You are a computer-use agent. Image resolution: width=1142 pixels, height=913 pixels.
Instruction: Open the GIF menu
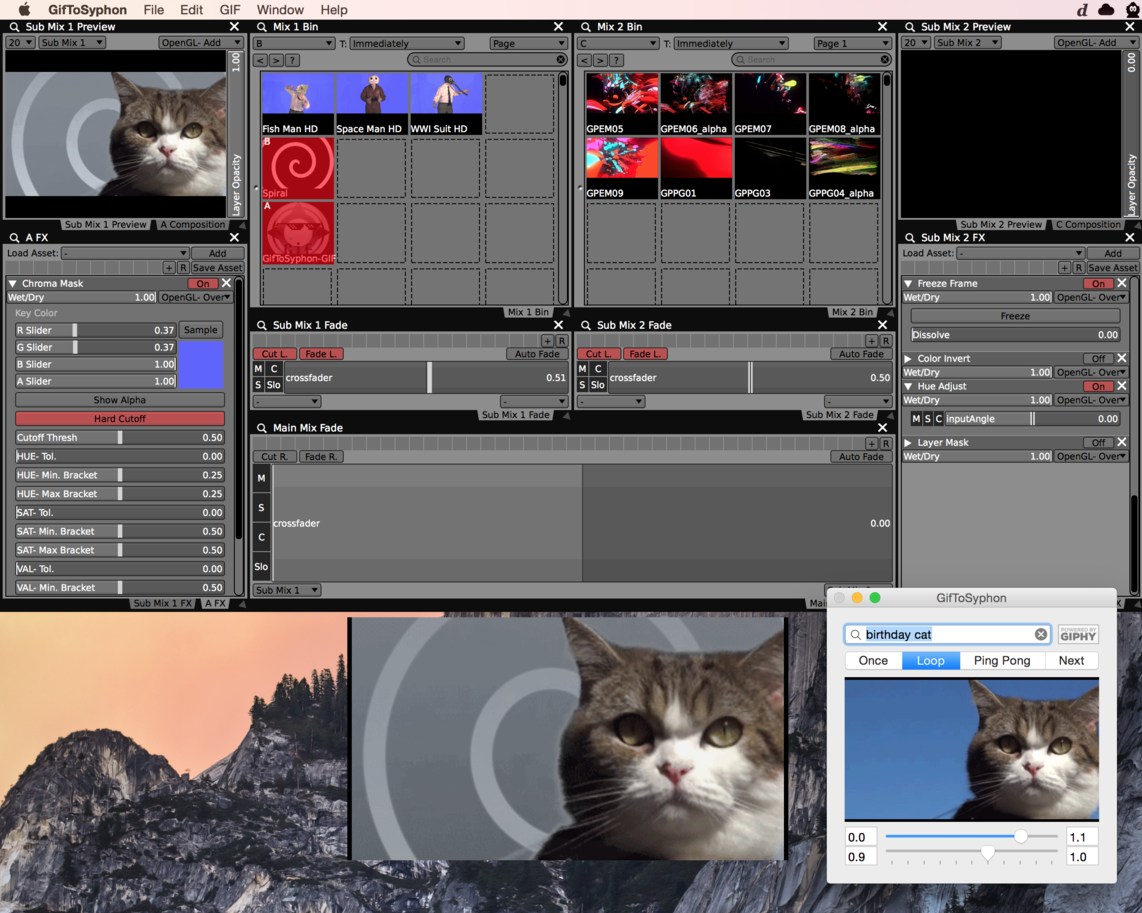pyautogui.click(x=230, y=9)
